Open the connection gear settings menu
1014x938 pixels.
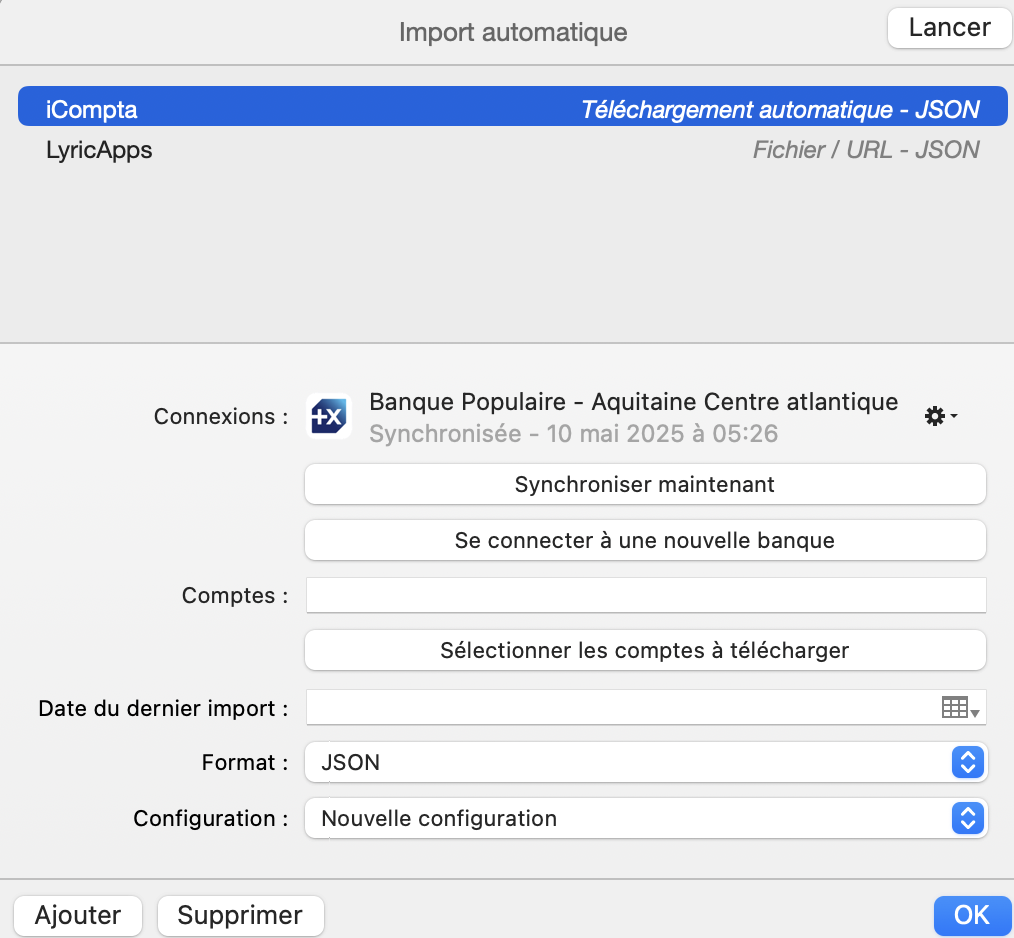click(940, 416)
